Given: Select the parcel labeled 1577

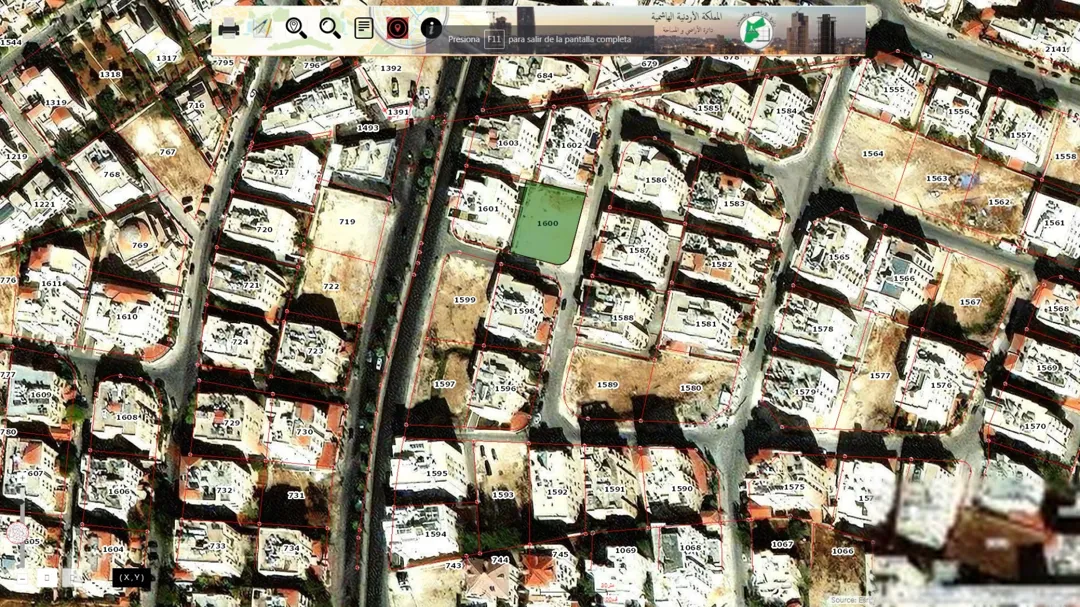Looking at the screenshot, I should 880,375.
